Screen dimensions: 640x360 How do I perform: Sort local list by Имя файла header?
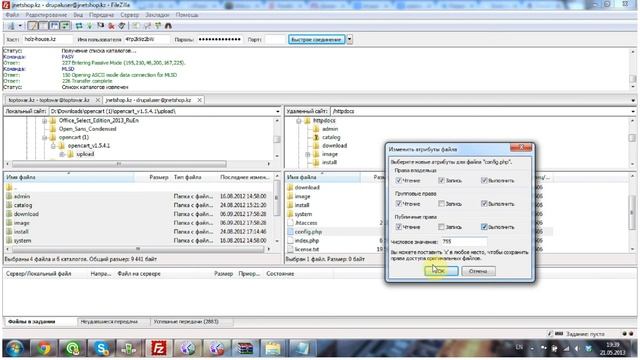69,178
